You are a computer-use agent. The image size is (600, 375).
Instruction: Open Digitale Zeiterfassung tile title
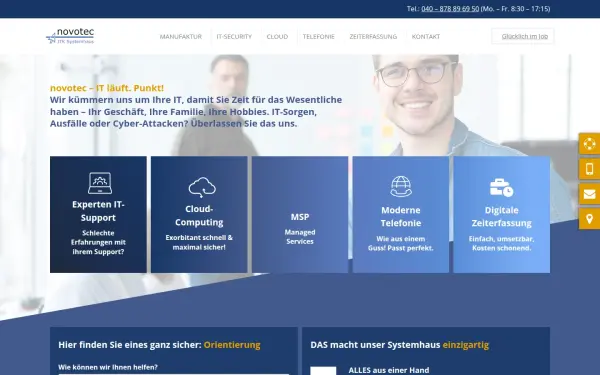point(502,217)
